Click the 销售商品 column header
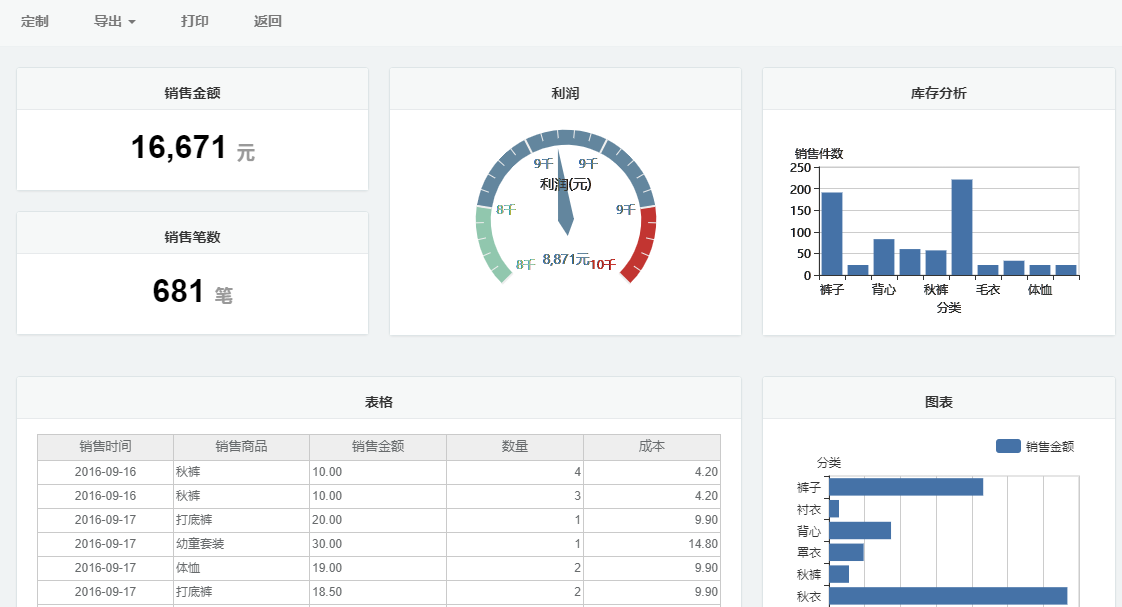The width and height of the screenshot is (1122, 607). click(x=241, y=446)
